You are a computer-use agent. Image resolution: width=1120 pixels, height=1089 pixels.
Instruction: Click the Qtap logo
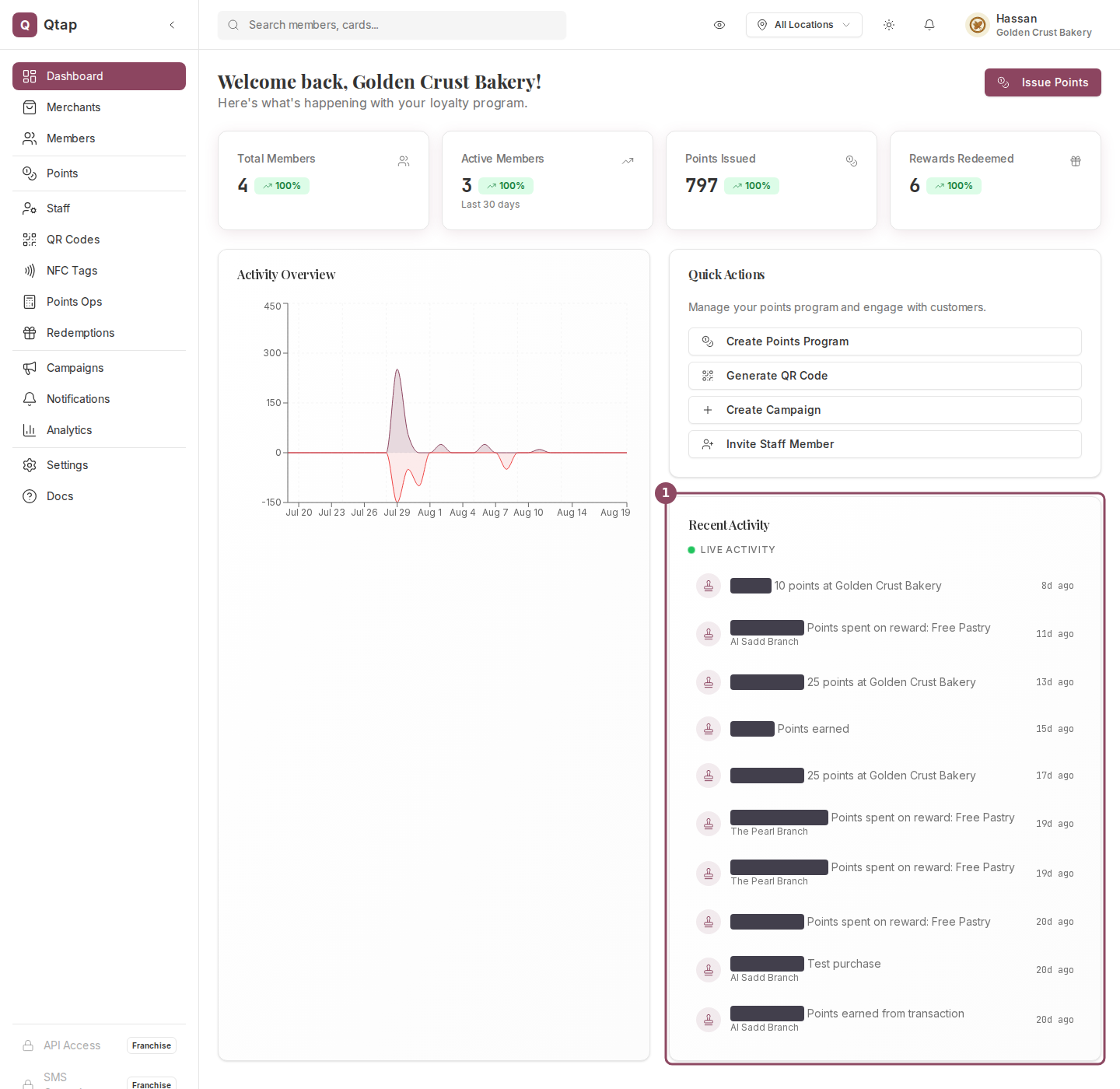[25, 25]
